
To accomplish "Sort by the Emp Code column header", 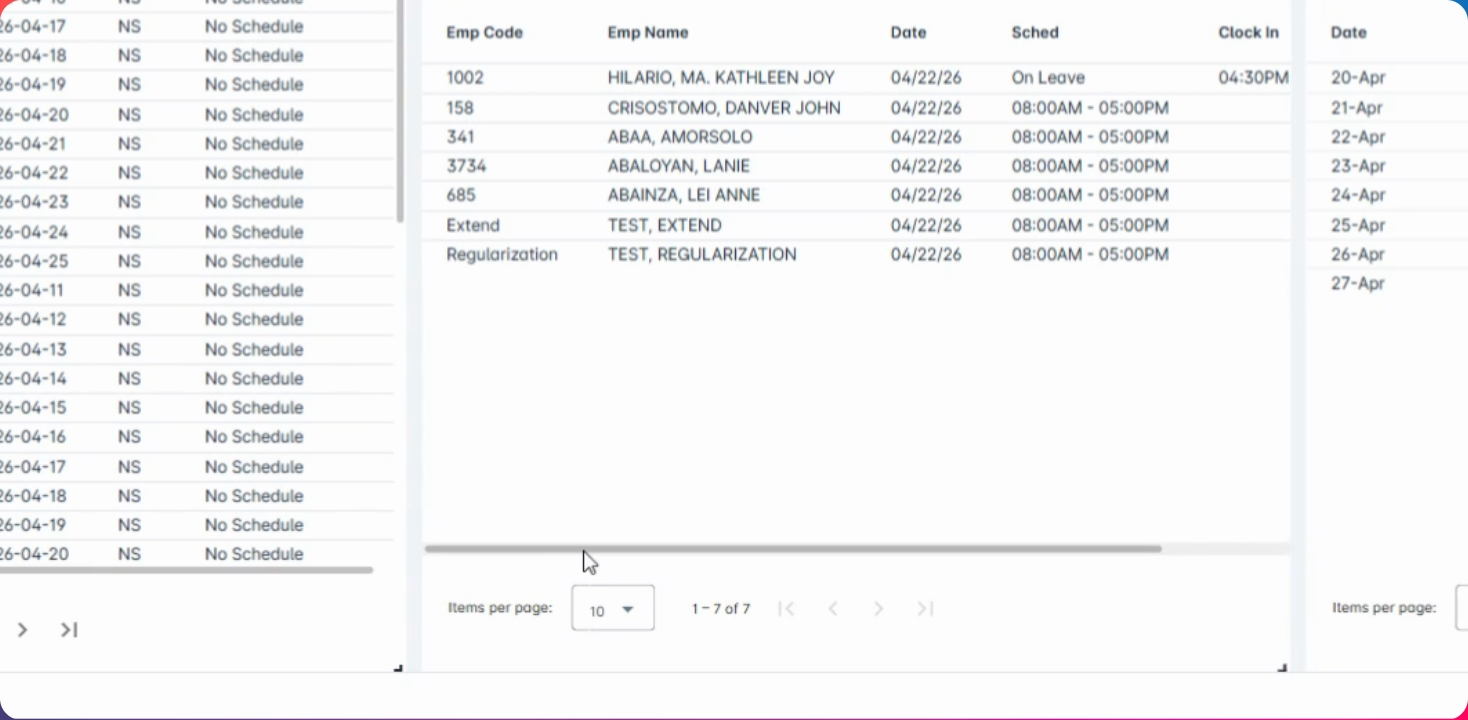I will pyautogui.click(x=484, y=33).
